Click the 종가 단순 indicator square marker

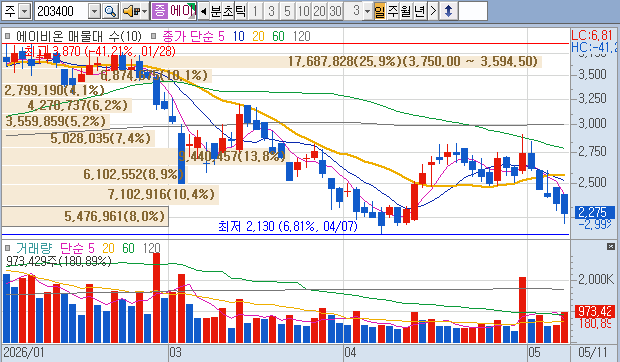tap(154, 36)
